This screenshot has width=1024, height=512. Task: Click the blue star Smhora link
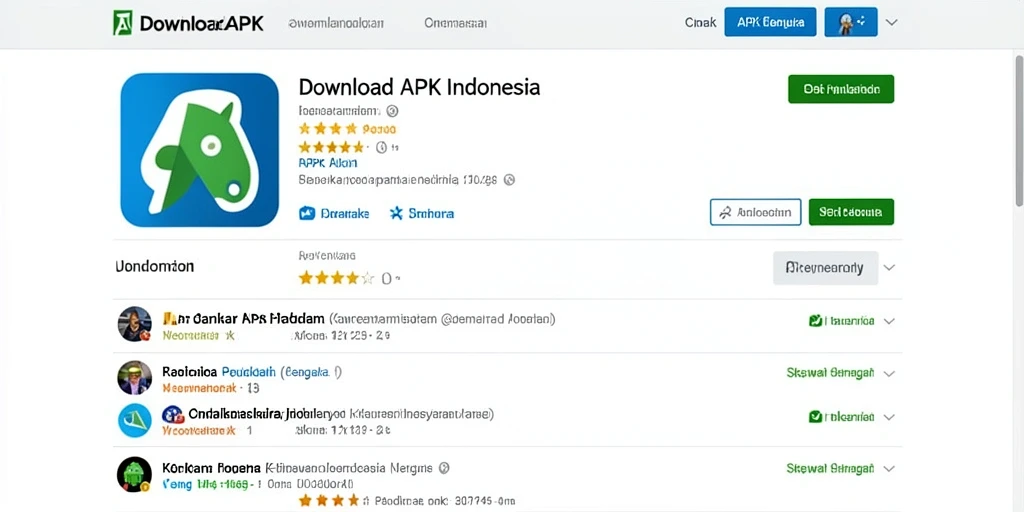pyautogui.click(x=421, y=213)
